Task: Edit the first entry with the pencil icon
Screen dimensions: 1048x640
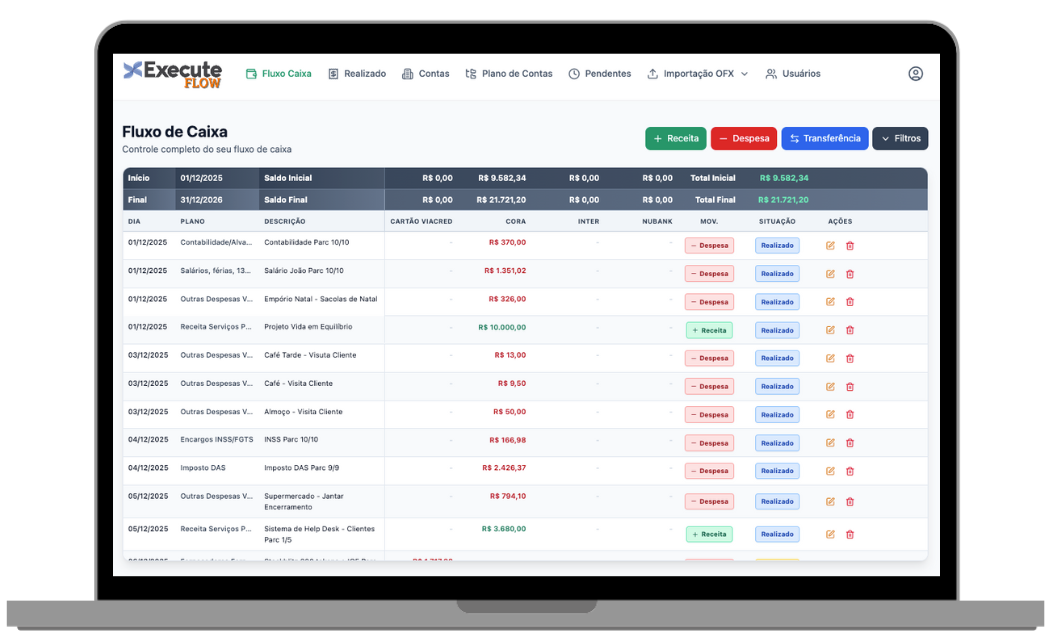Action: pyautogui.click(x=829, y=244)
